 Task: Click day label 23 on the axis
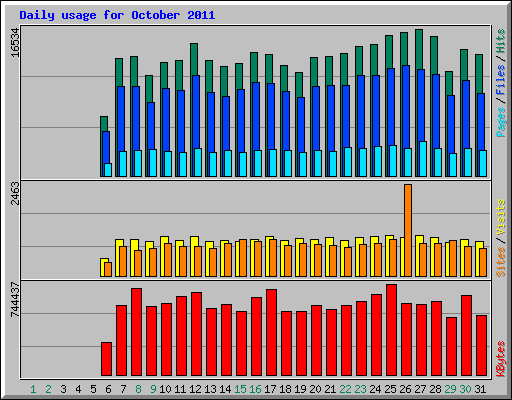(360, 389)
